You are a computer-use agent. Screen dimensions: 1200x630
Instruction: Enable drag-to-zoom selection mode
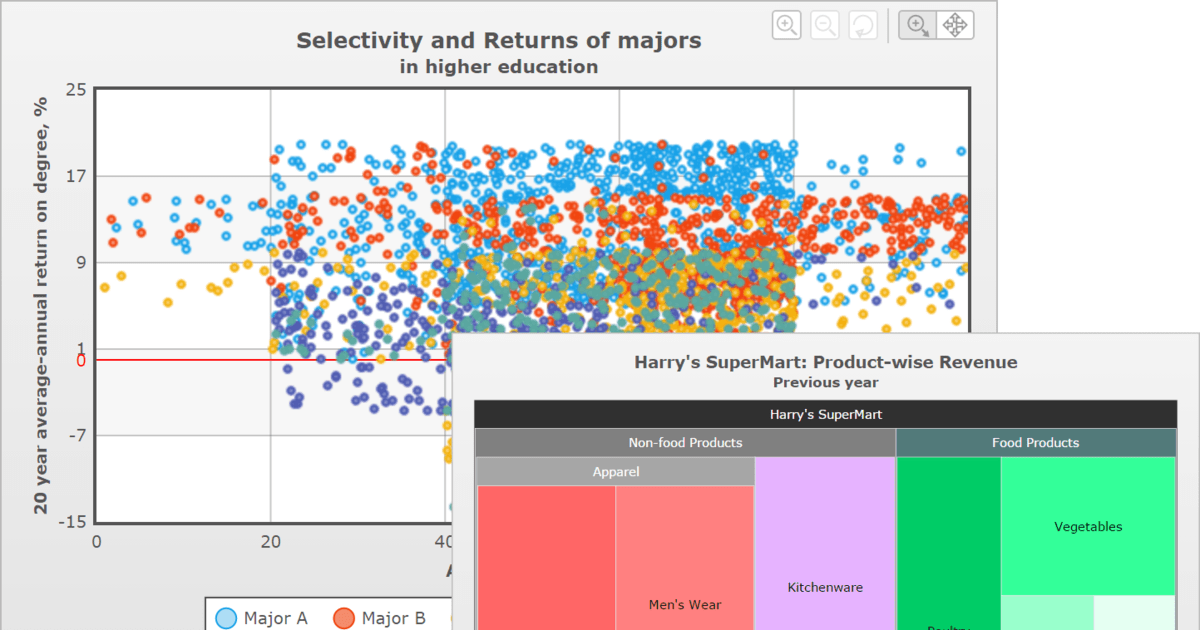point(917,26)
